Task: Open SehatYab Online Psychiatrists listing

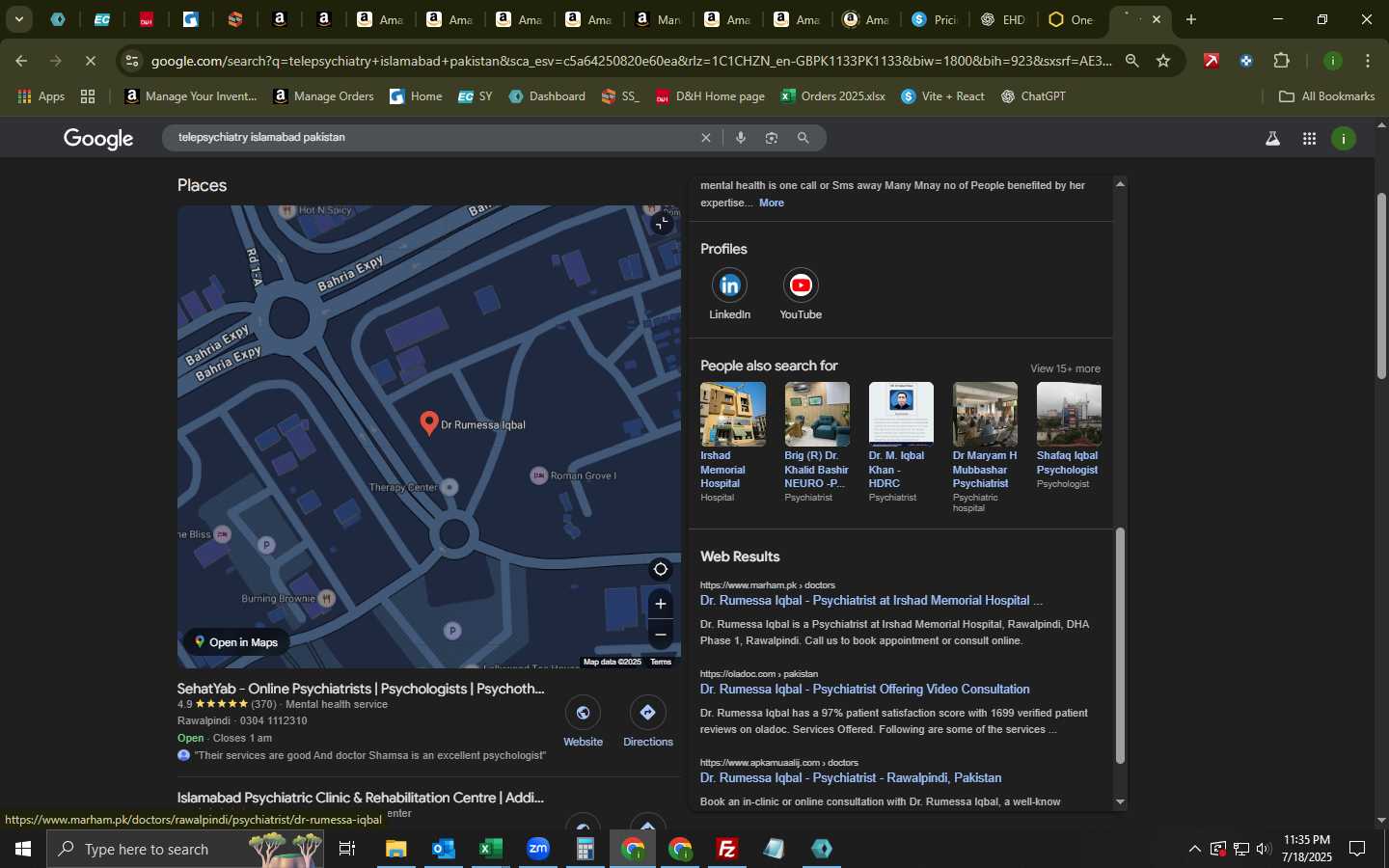Action: click(361, 689)
